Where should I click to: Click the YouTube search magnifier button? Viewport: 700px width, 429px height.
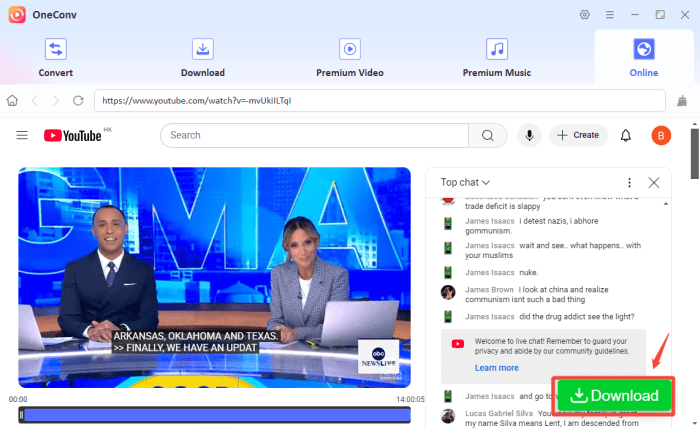(488, 135)
